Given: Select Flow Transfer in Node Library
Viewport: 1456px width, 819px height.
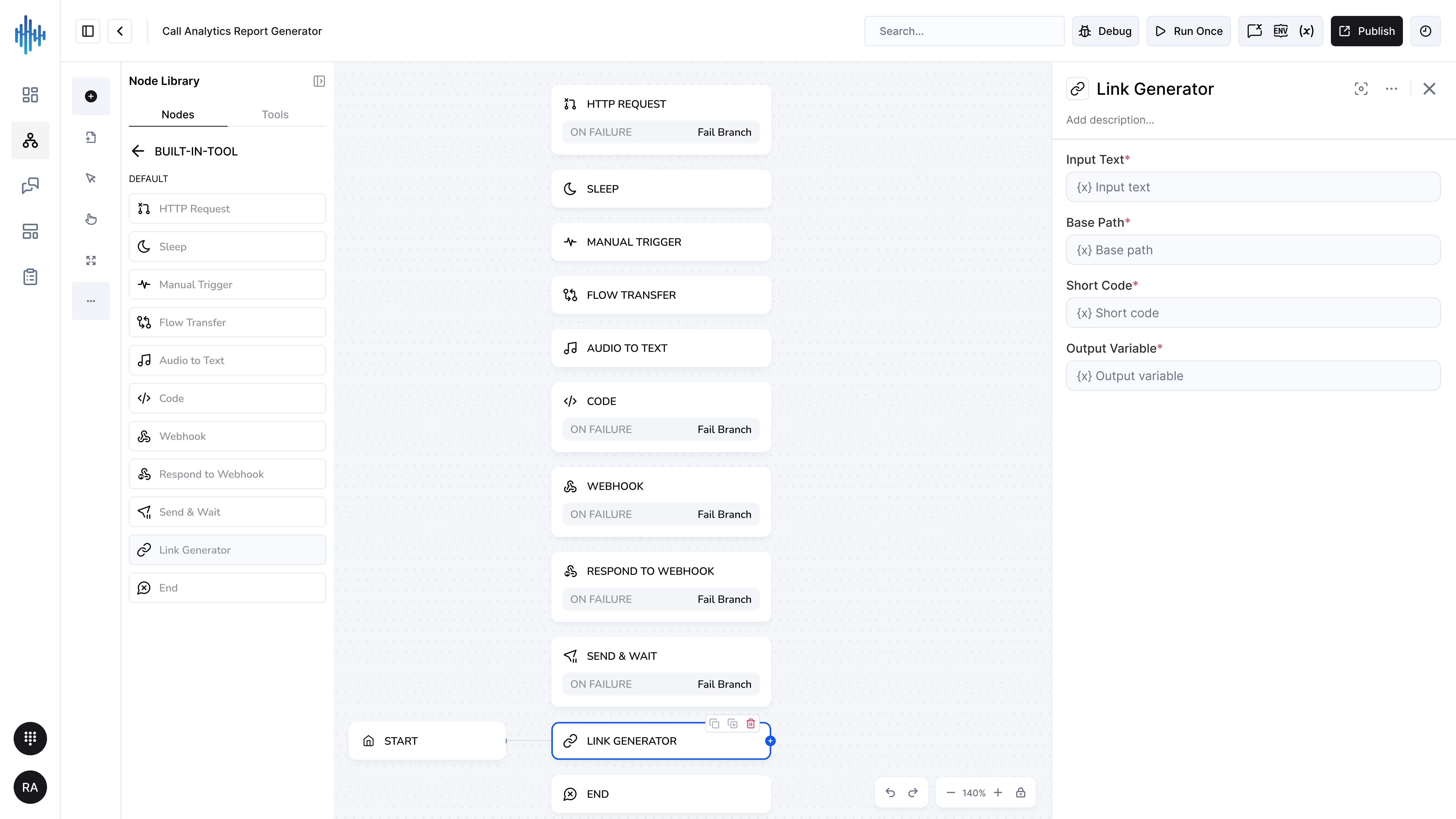Looking at the screenshot, I should tap(227, 322).
